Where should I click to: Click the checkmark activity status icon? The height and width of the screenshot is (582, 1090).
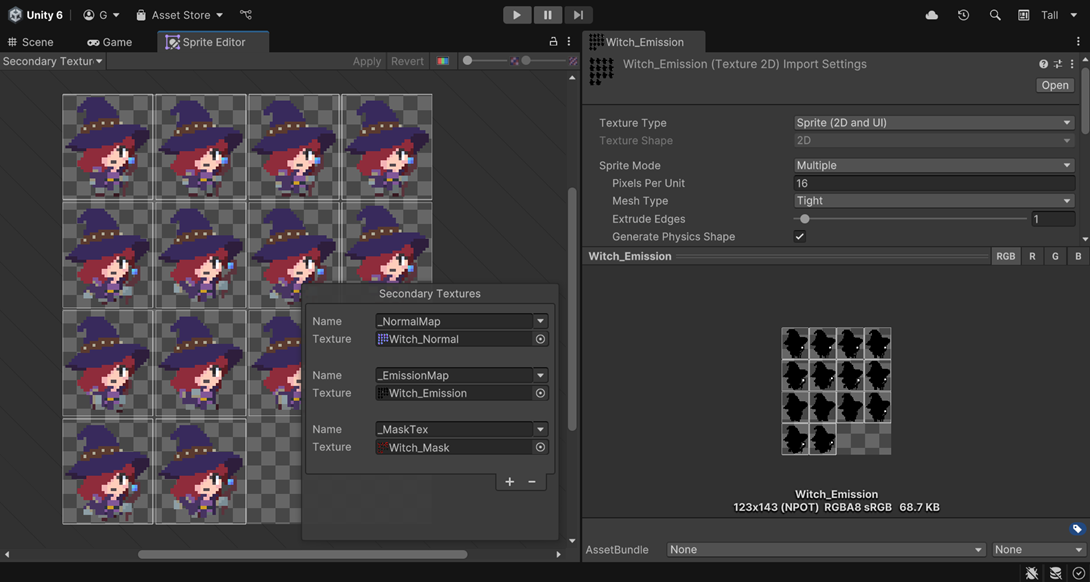click(1078, 572)
